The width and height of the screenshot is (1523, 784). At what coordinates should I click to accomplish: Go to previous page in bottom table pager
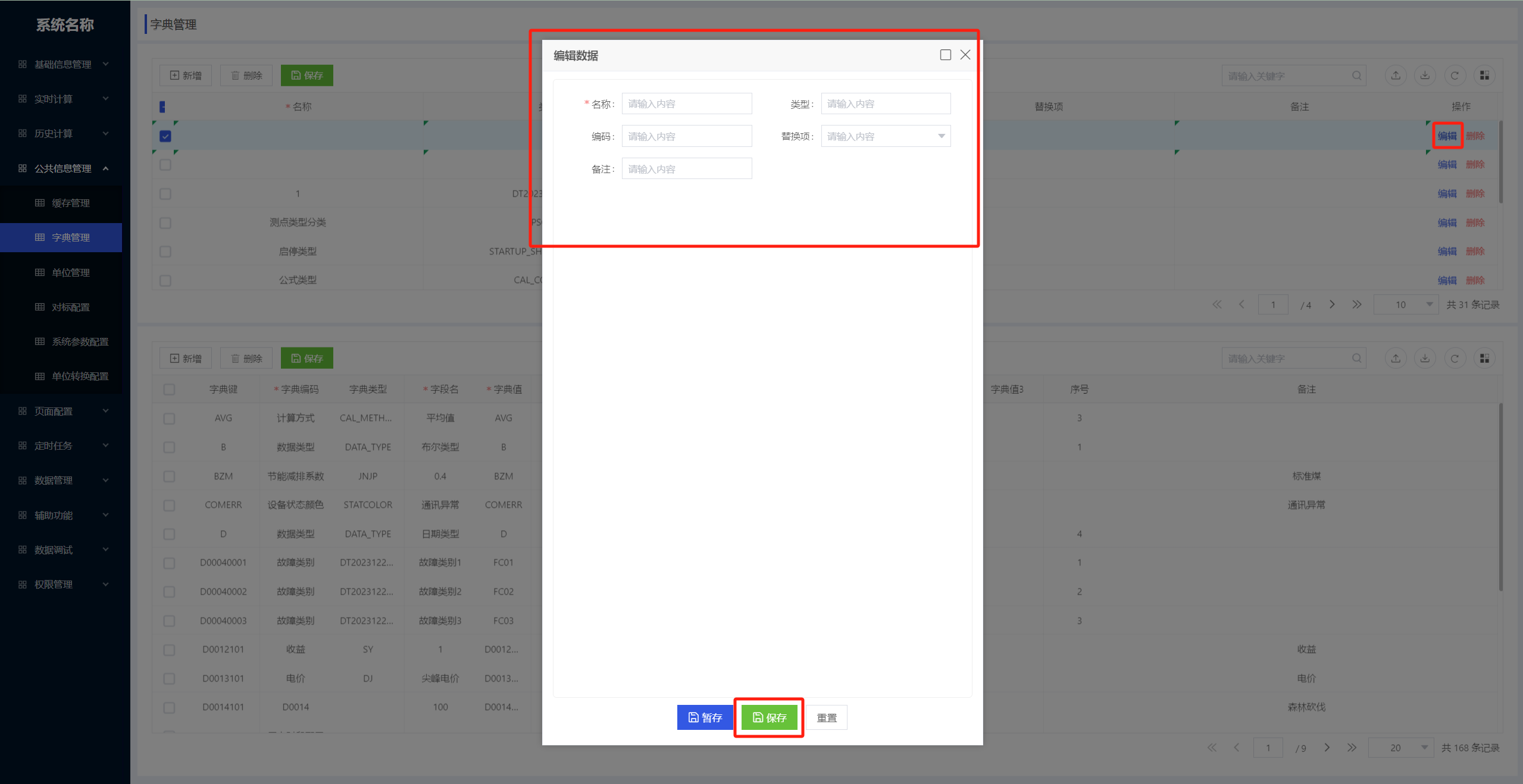[1237, 748]
